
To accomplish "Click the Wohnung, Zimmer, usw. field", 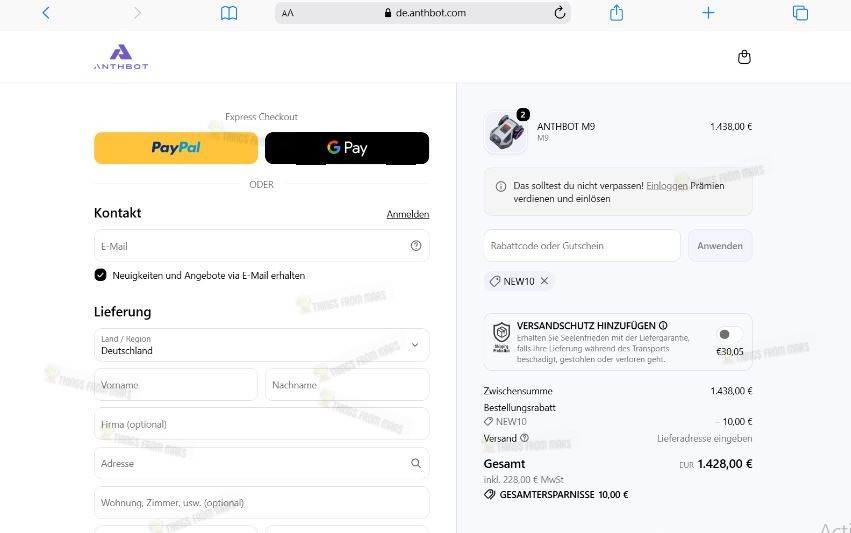I will [262, 503].
